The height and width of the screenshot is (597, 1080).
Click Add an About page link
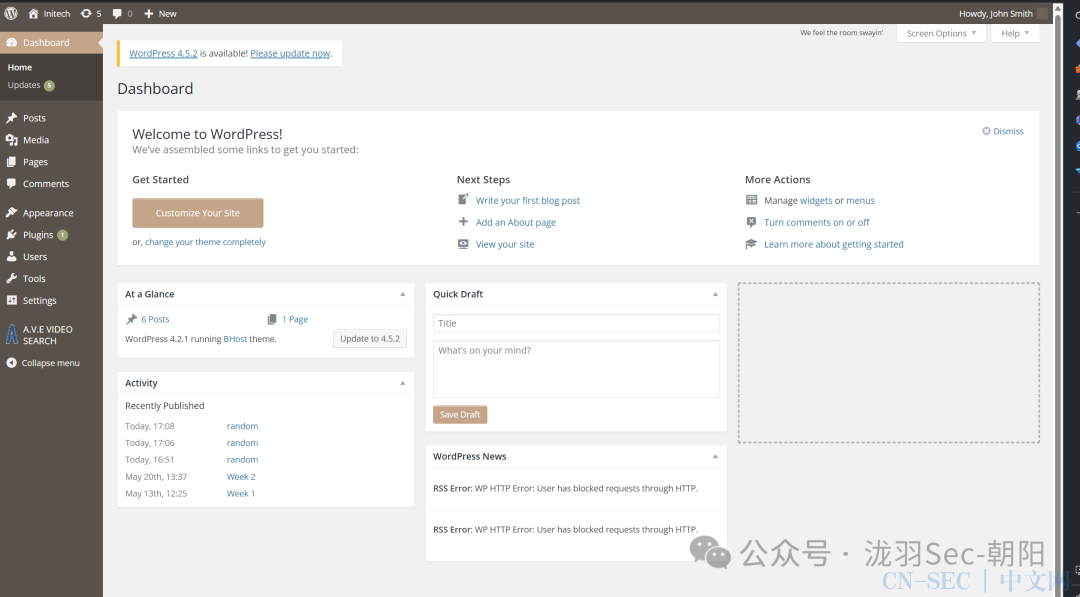[516, 222]
